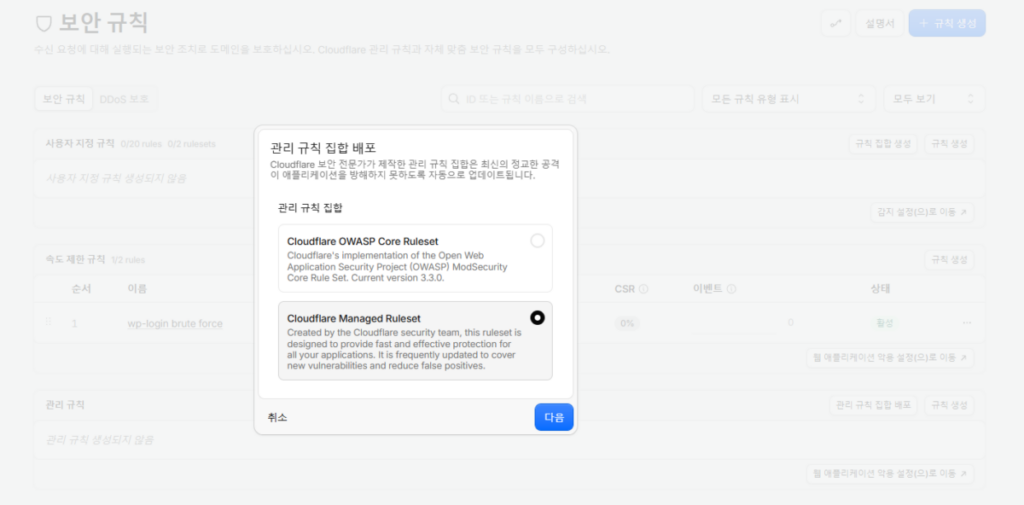Click 규칙 생성 in 관리 규칙 section
1024x505 pixels.
click(x=949, y=405)
